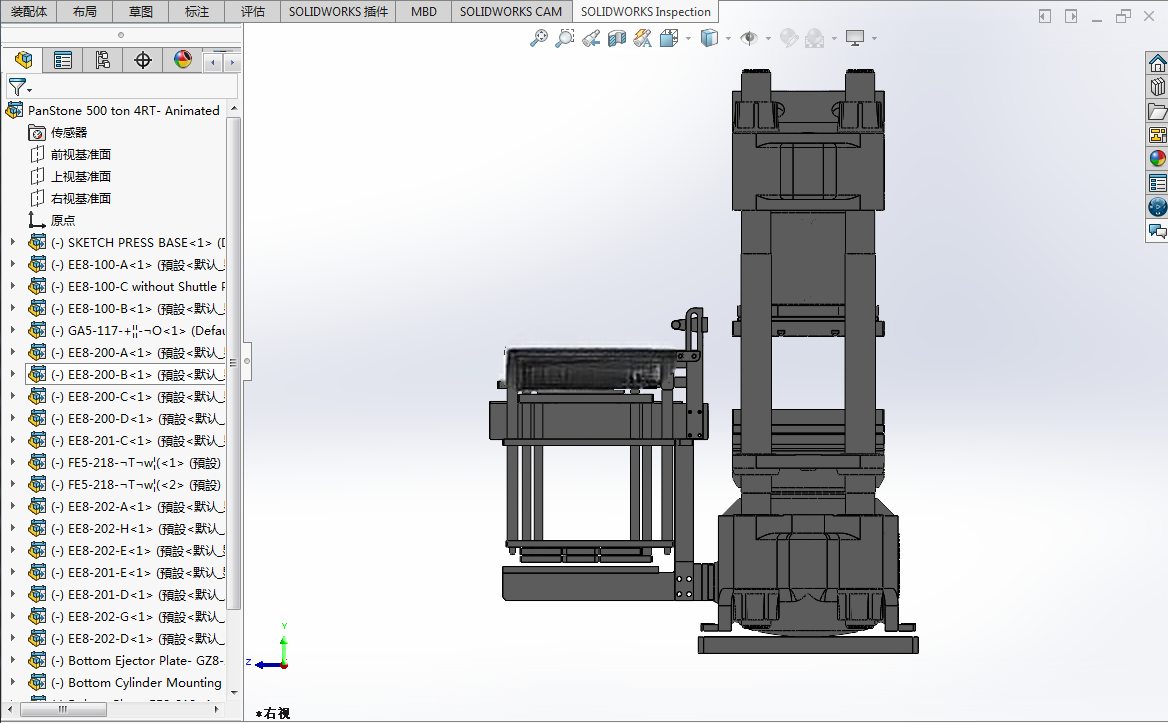Expand the EE8-100-A<1> component

coord(12,264)
